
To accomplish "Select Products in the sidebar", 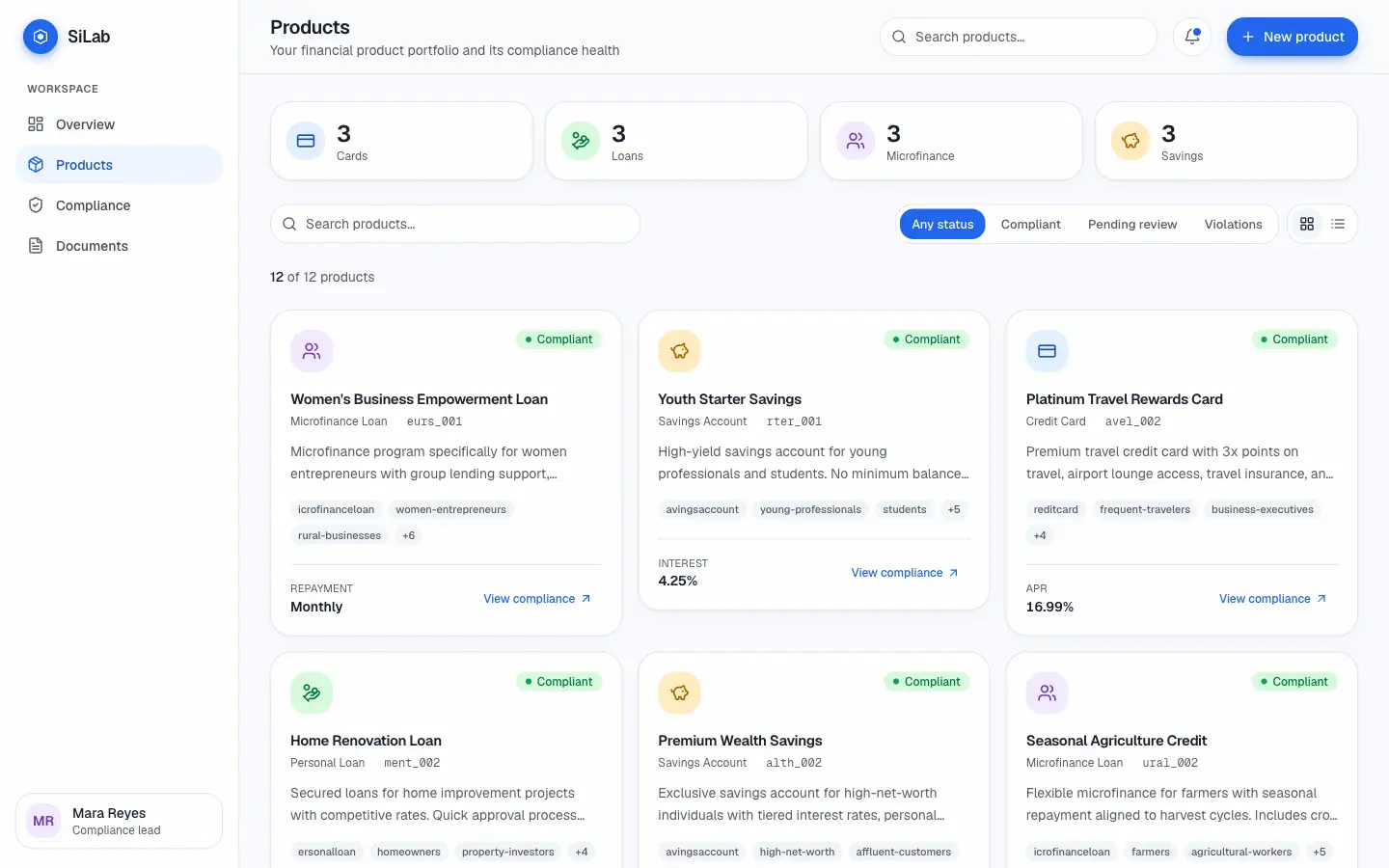I will tap(119, 165).
